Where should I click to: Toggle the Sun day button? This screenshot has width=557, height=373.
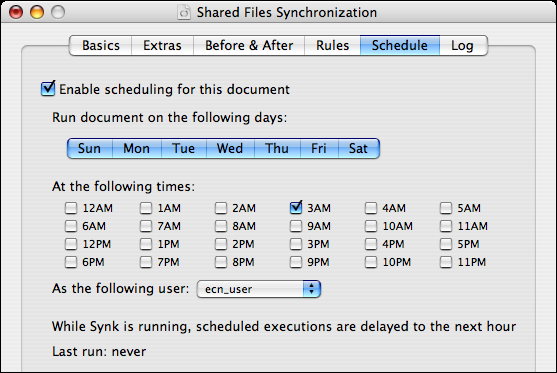click(x=90, y=148)
